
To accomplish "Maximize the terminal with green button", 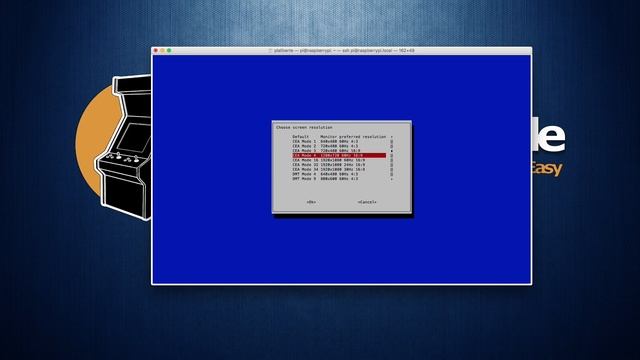I will pyautogui.click(x=169, y=51).
